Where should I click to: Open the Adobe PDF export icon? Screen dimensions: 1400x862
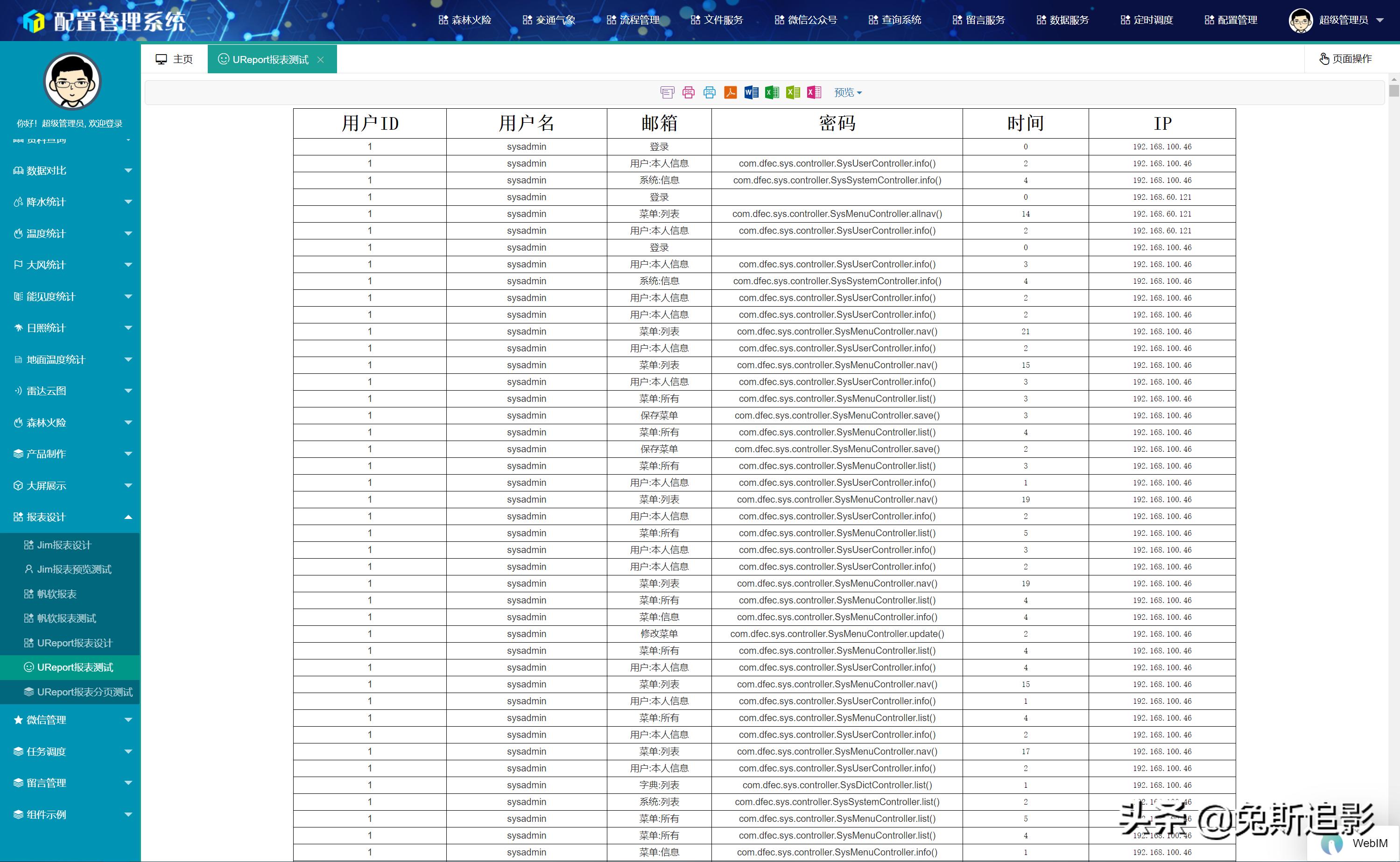[x=731, y=92]
